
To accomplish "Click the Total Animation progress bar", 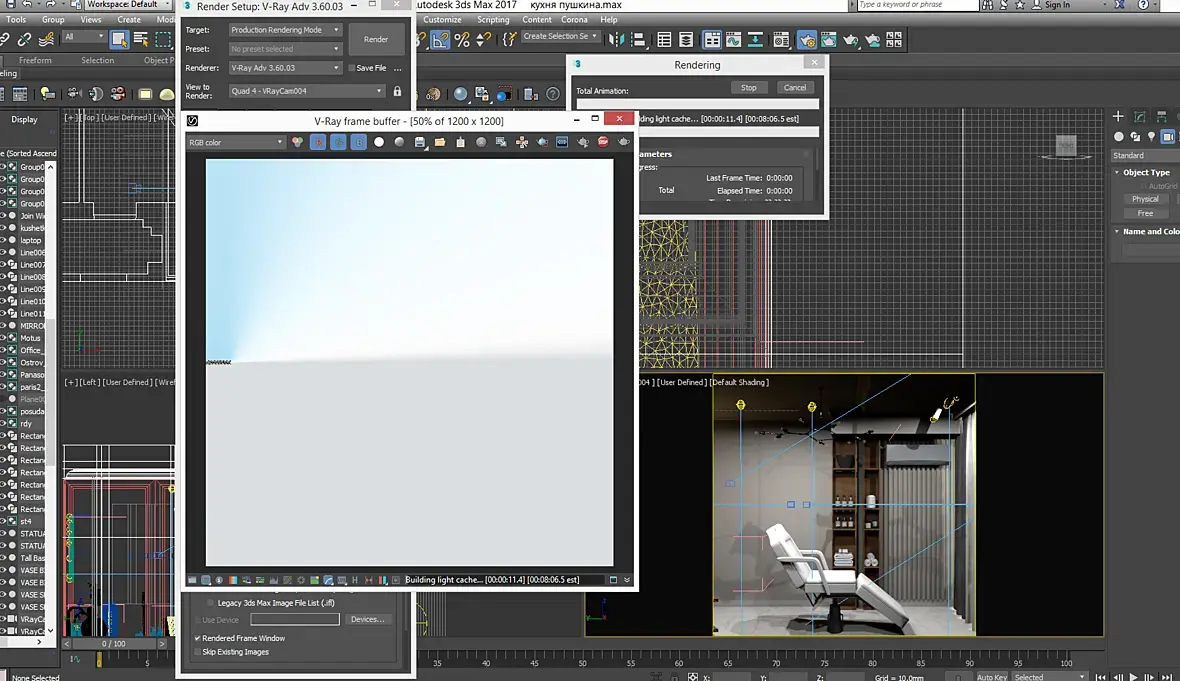I will pyautogui.click(x=697, y=103).
